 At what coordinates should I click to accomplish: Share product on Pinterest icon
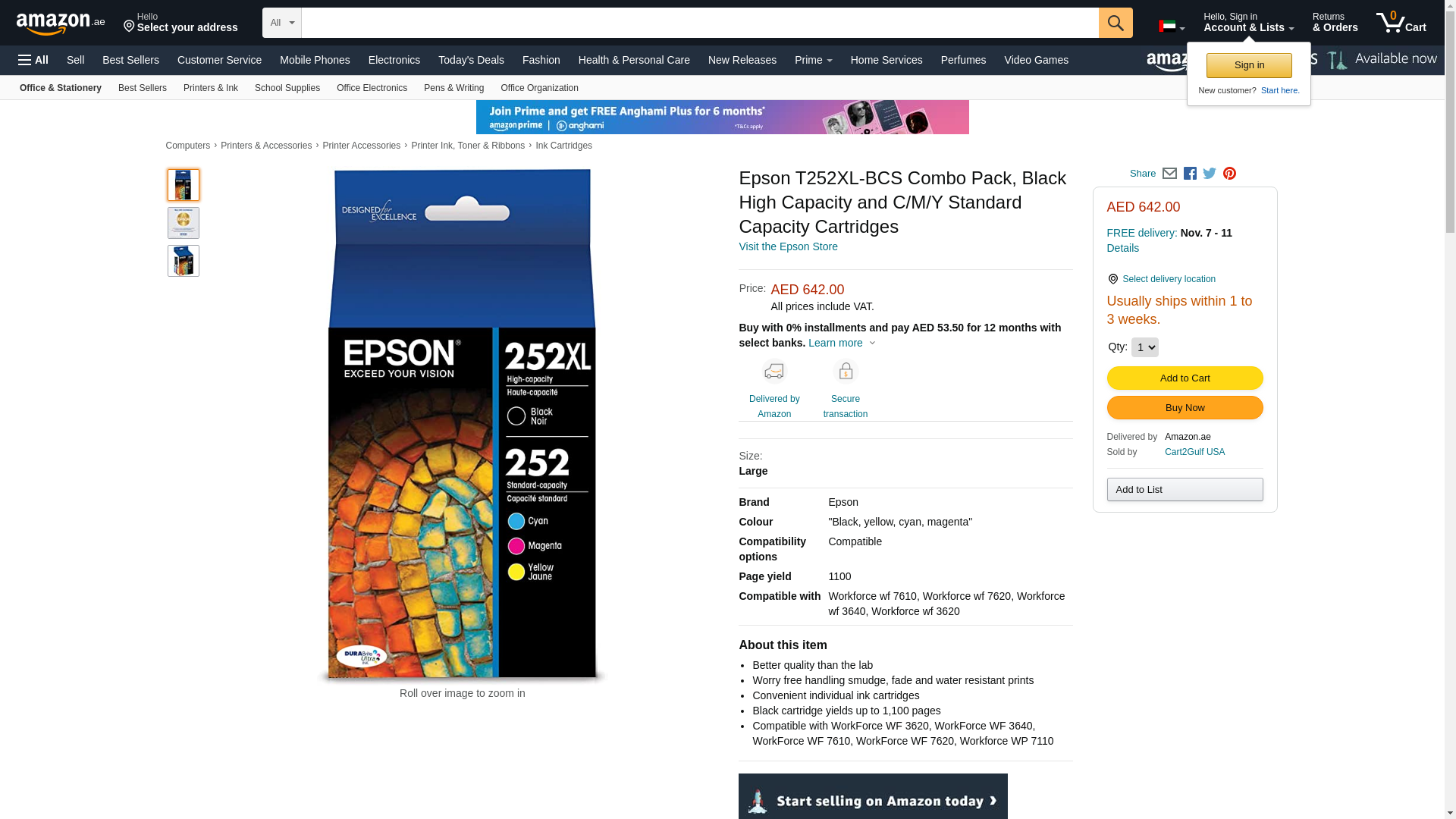pyautogui.click(x=1229, y=174)
